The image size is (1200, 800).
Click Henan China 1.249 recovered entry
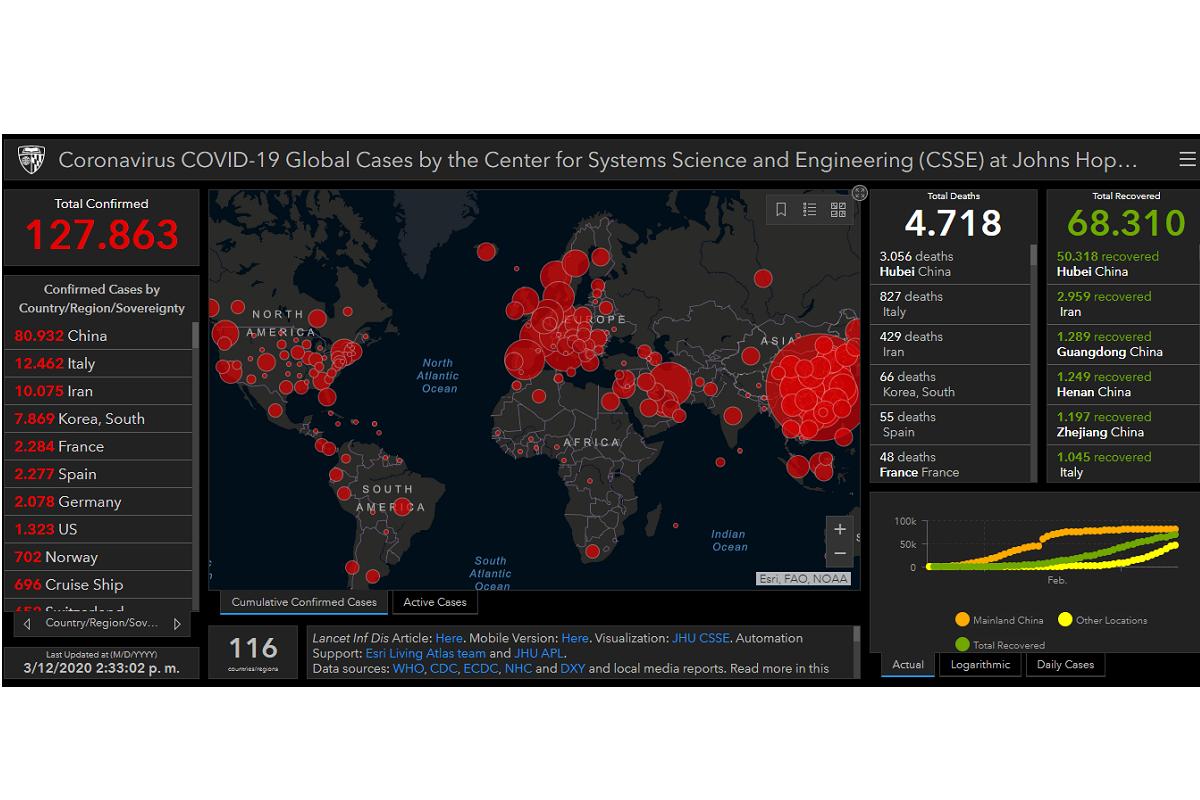click(x=1122, y=384)
